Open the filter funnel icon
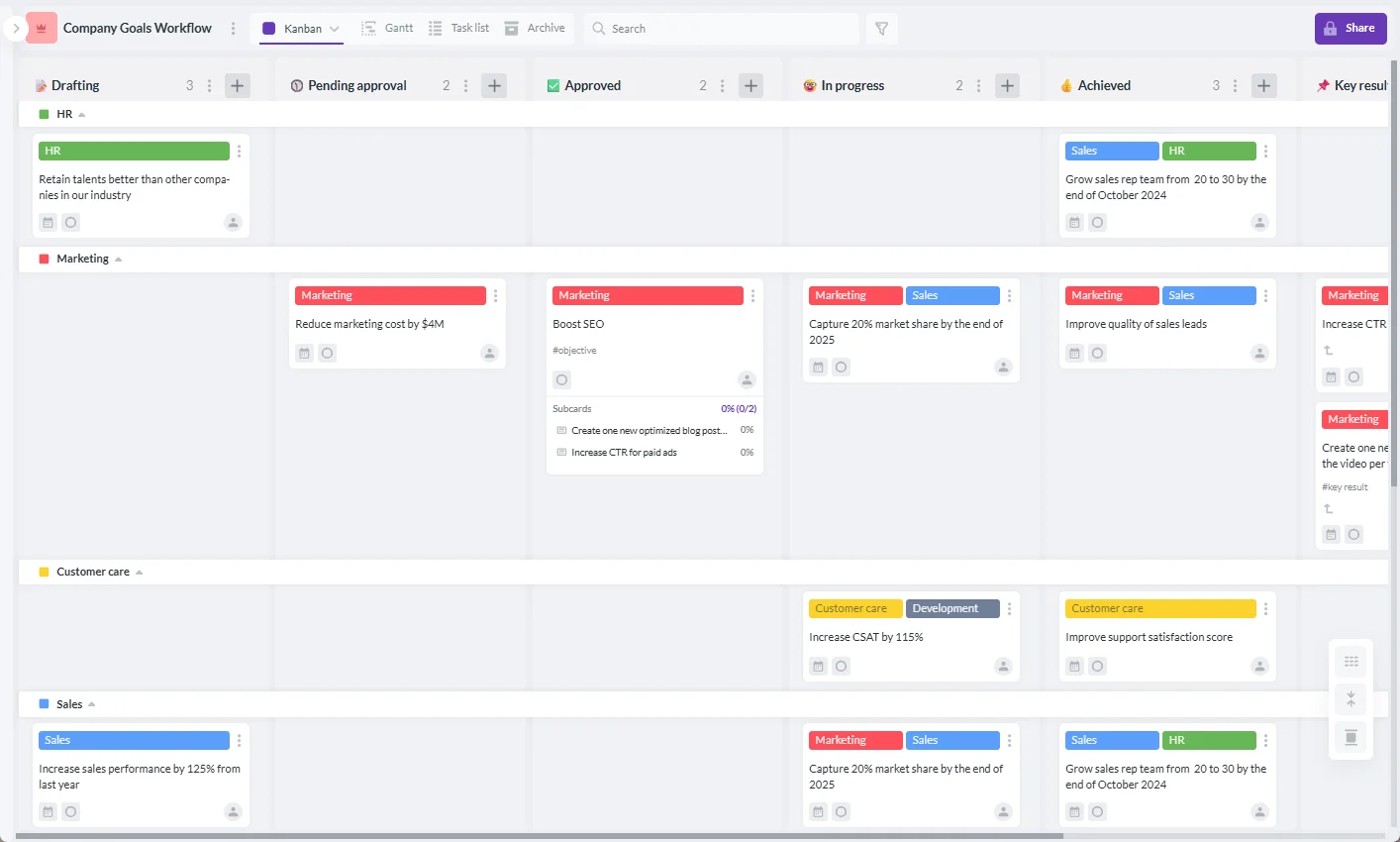Image resolution: width=1400 pixels, height=842 pixels. tap(881, 29)
